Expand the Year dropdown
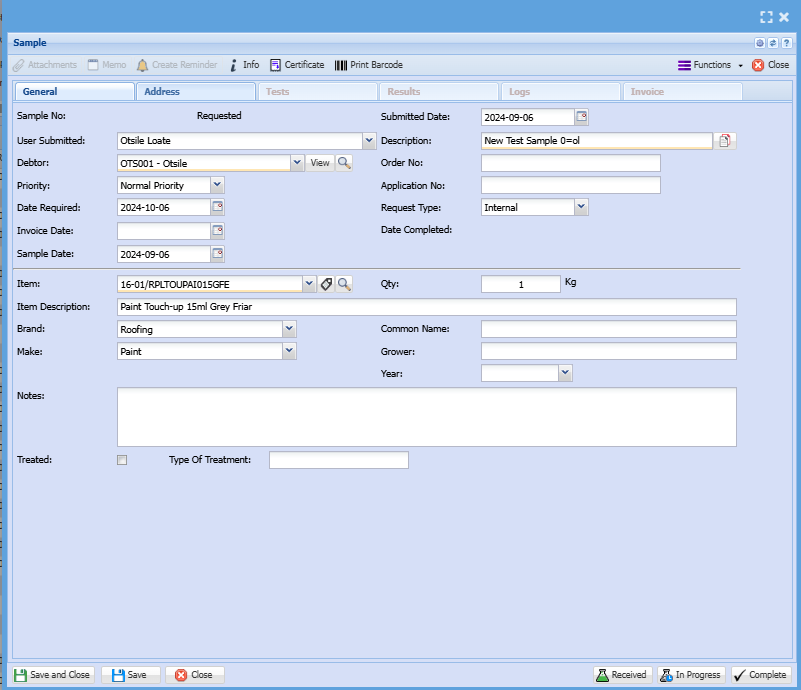 (565, 373)
